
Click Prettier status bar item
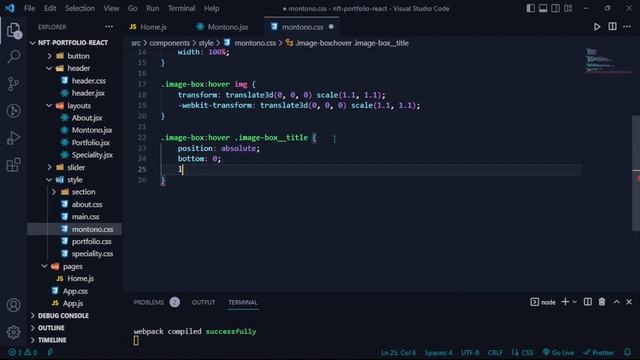pyautogui.click(x=599, y=353)
